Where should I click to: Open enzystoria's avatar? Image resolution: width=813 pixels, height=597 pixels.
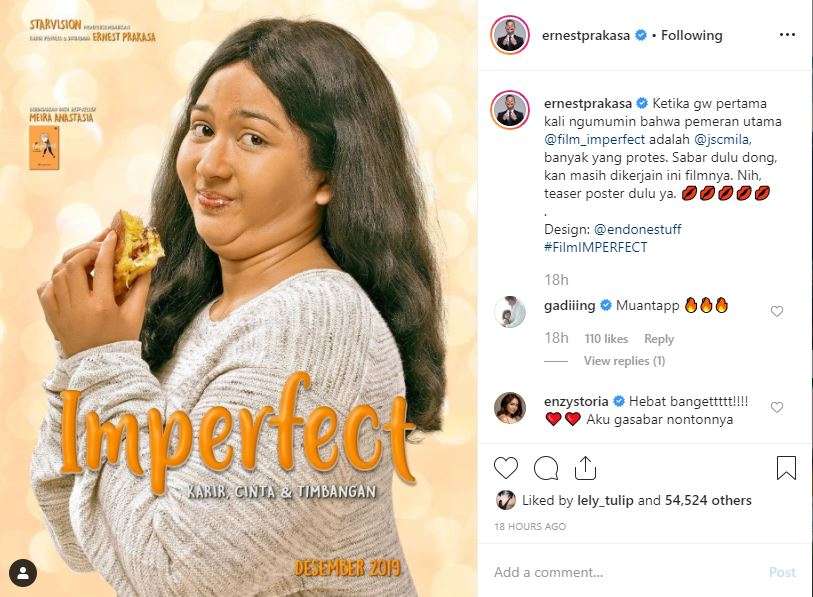coord(509,407)
